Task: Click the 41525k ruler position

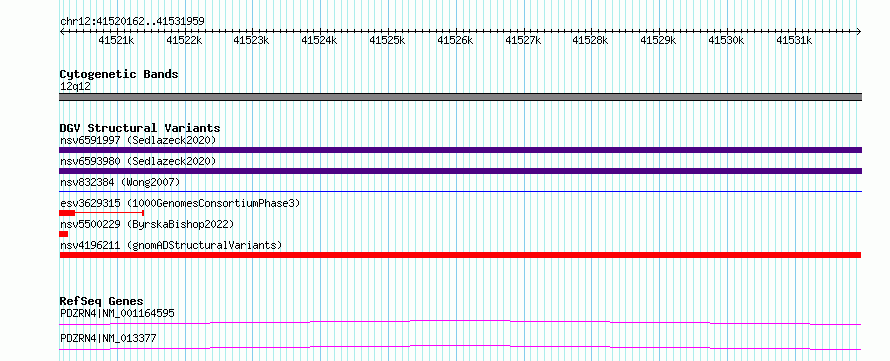Action: click(387, 40)
